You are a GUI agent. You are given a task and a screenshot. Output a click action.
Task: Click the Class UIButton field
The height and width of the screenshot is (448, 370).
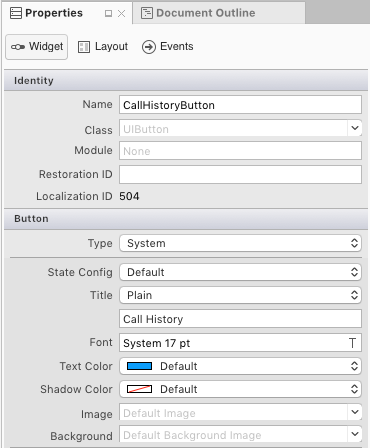click(x=233, y=128)
